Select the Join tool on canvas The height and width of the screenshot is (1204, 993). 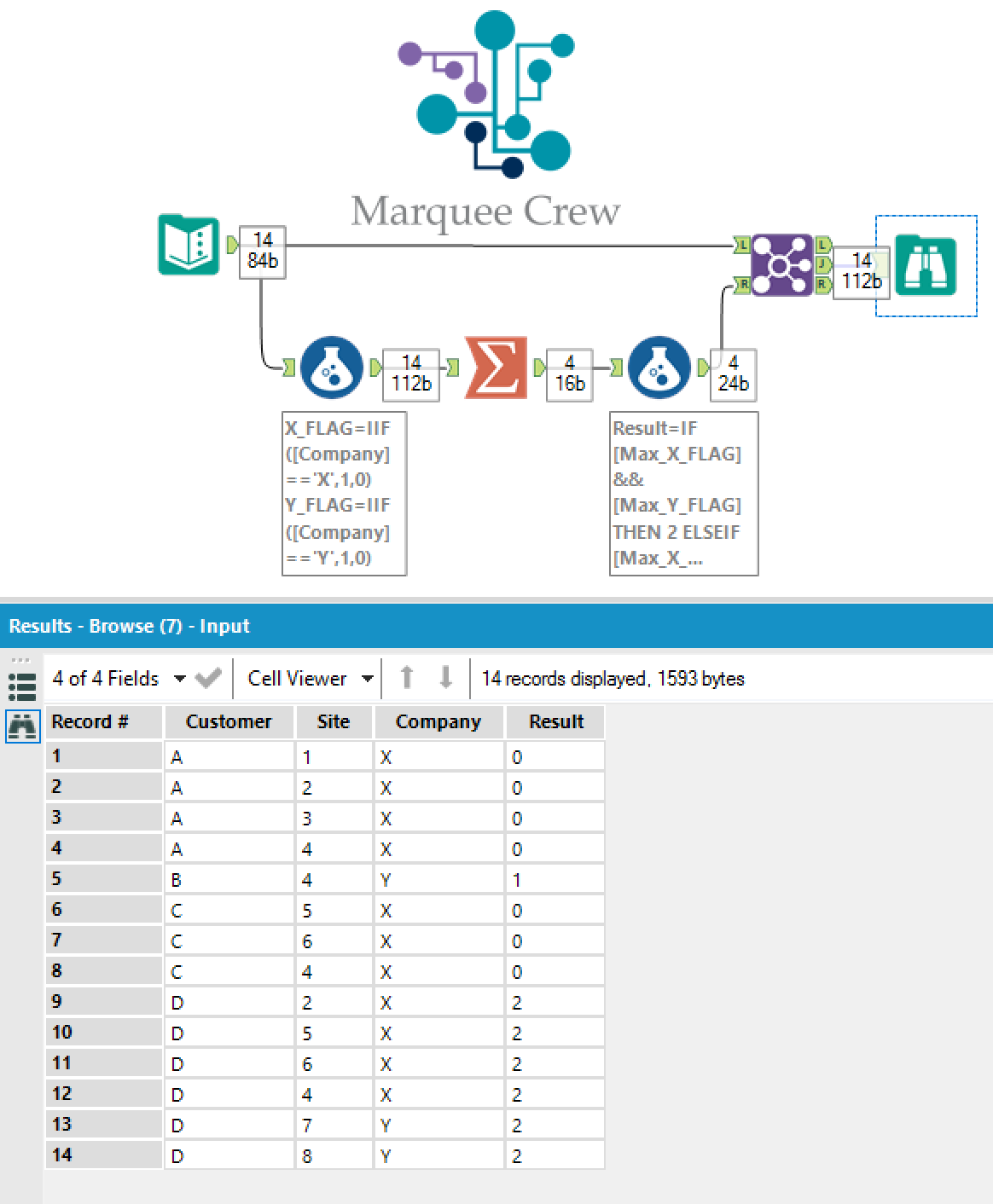[781, 265]
